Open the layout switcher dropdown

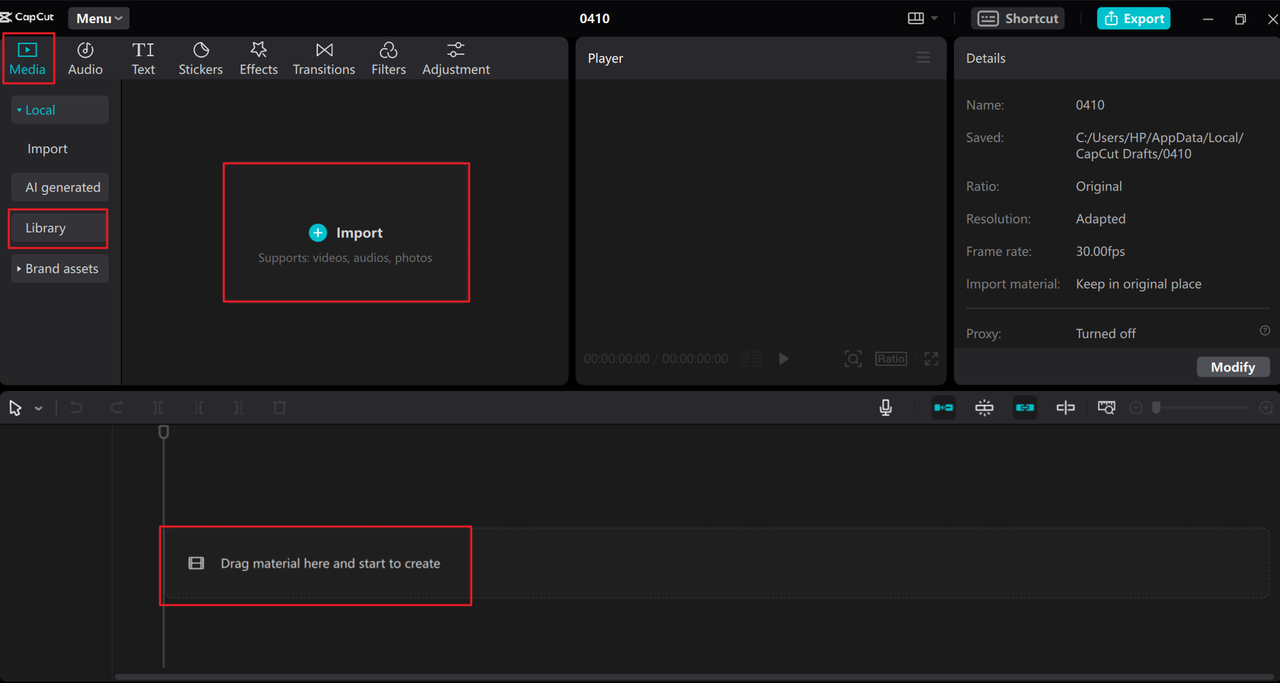pyautogui.click(x=922, y=18)
